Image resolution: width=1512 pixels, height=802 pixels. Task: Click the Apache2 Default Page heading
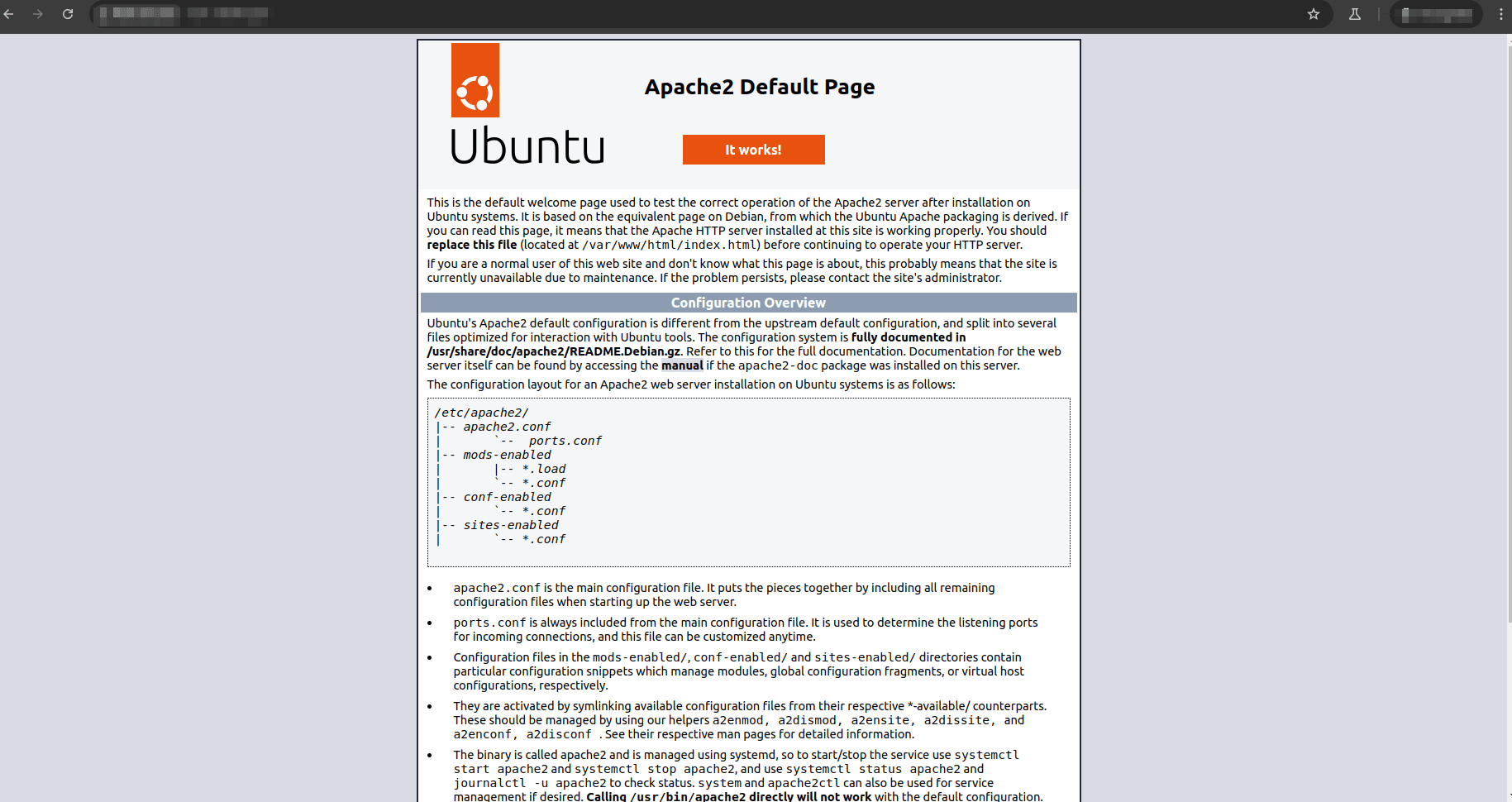click(x=759, y=86)
